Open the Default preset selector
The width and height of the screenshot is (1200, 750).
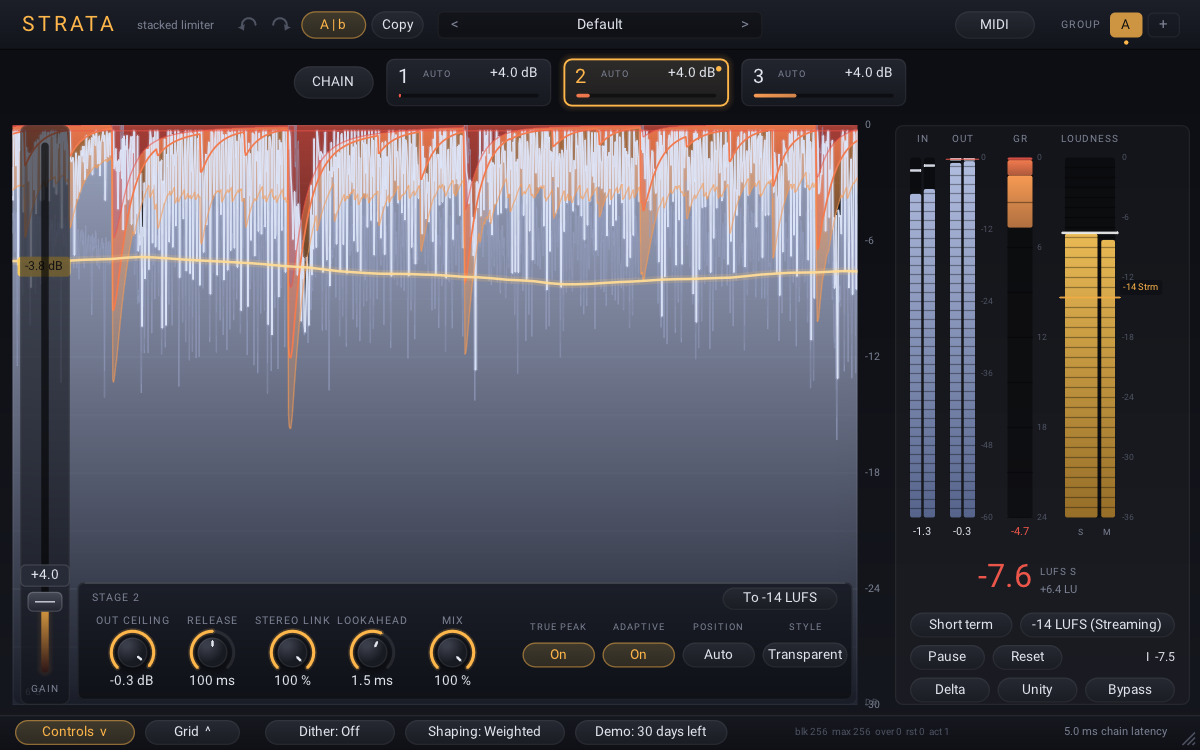(600, 24)
